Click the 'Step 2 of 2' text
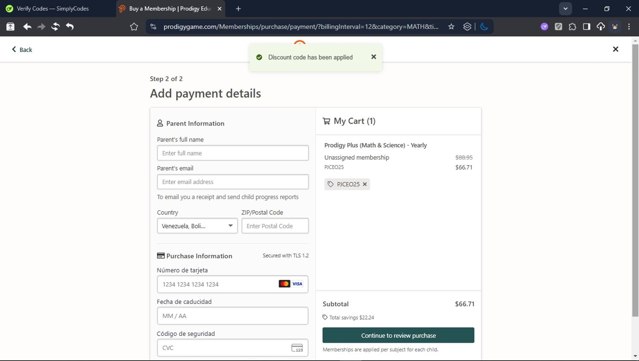 (166, 79)
